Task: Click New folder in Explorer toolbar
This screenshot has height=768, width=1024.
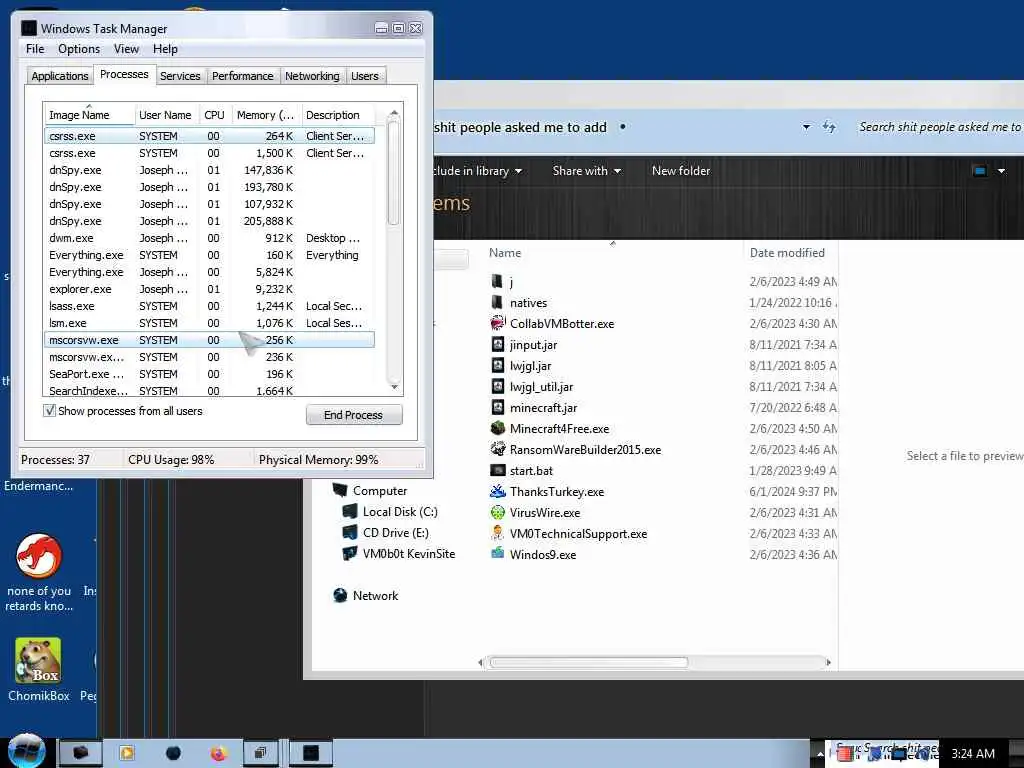Action: click(x=680, y=170)
